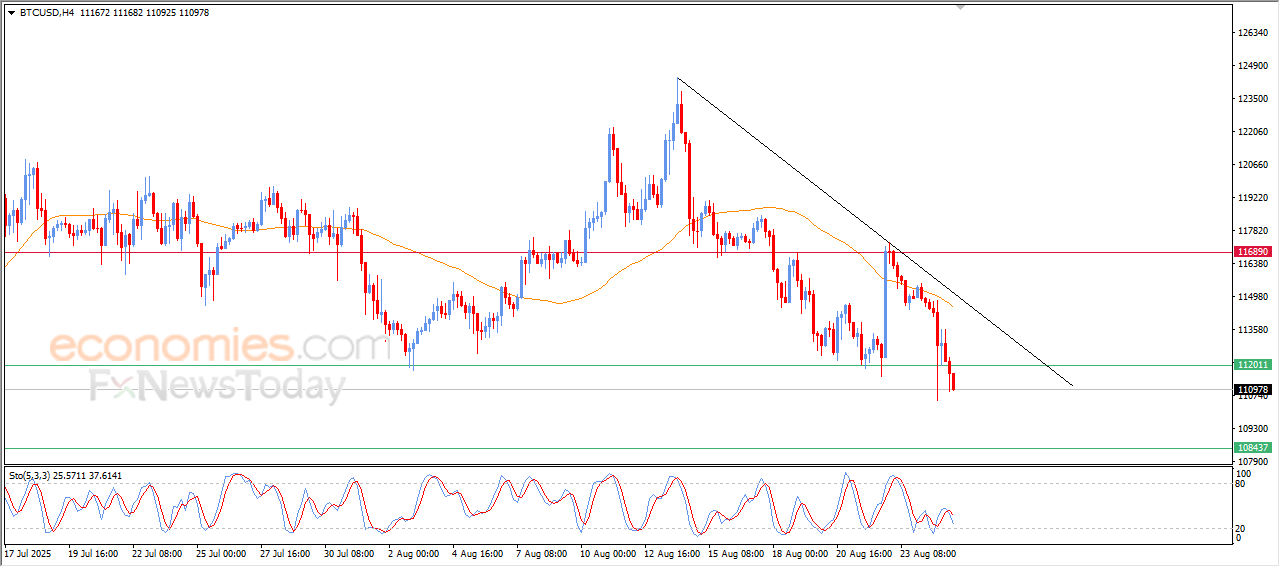Click the 2 Aug 00:00 time label
The image size is (1280, 567).
click(x=413, y=553)
